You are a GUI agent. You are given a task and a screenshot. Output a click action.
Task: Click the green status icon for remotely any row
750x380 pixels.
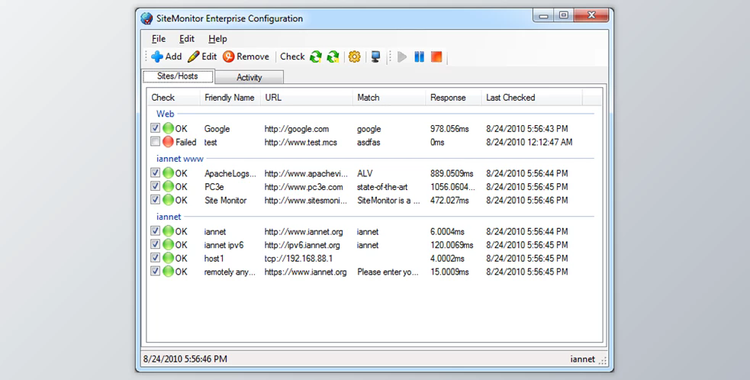click(x=168, y=271)
